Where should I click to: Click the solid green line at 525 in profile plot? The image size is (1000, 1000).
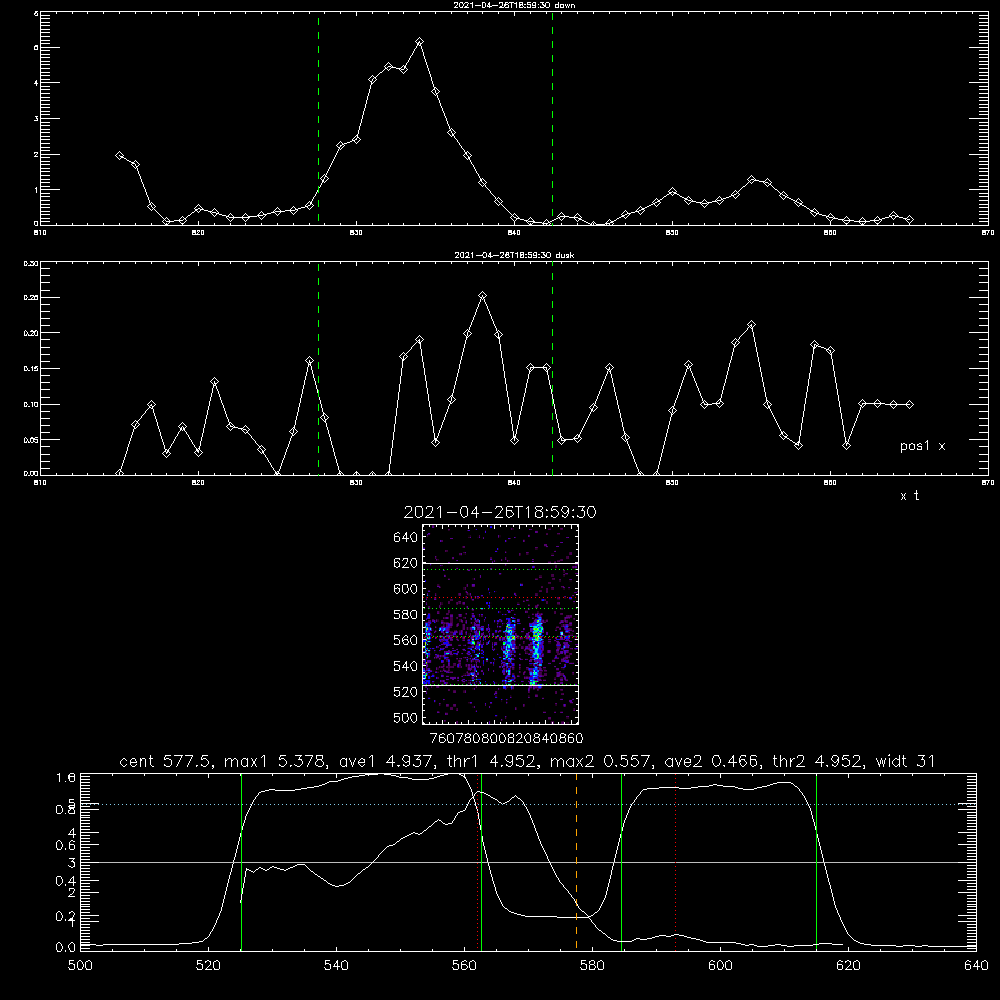point(241,861)
